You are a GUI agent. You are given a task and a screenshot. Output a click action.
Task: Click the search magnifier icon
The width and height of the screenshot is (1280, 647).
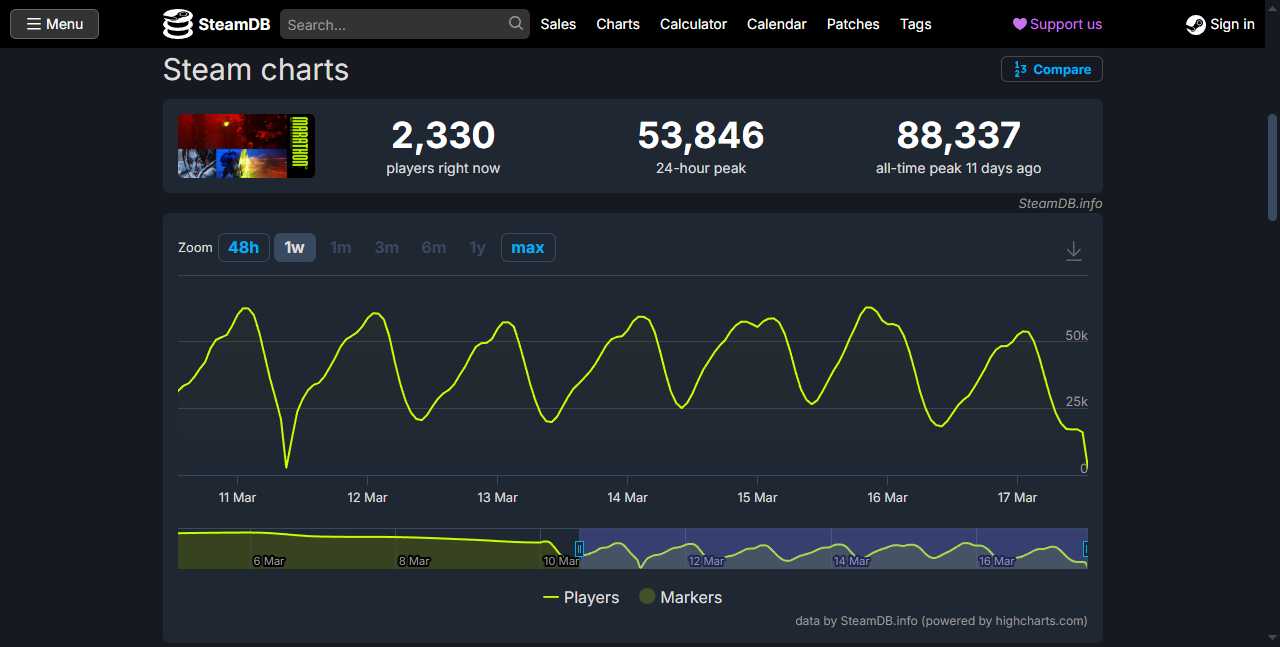pos(516,23)
